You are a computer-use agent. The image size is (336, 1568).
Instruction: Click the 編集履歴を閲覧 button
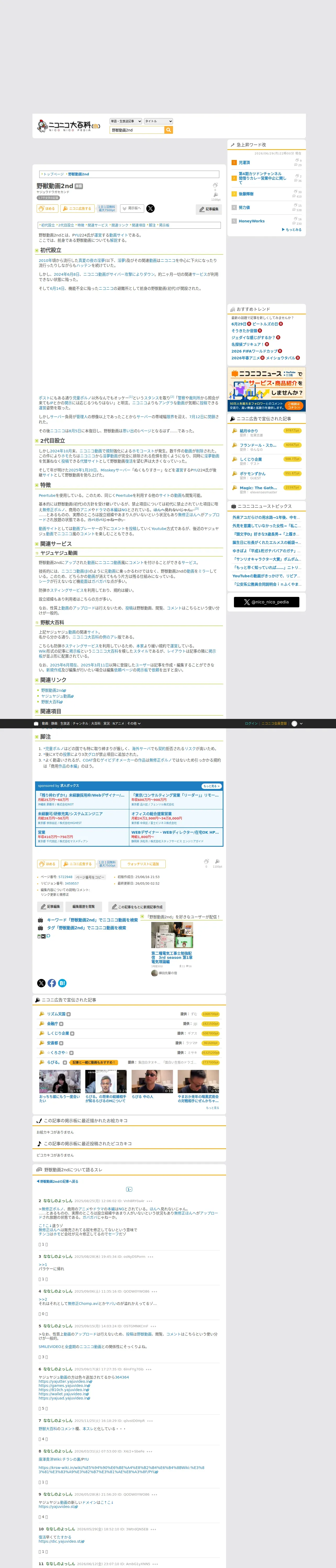(x=83, y=906)
